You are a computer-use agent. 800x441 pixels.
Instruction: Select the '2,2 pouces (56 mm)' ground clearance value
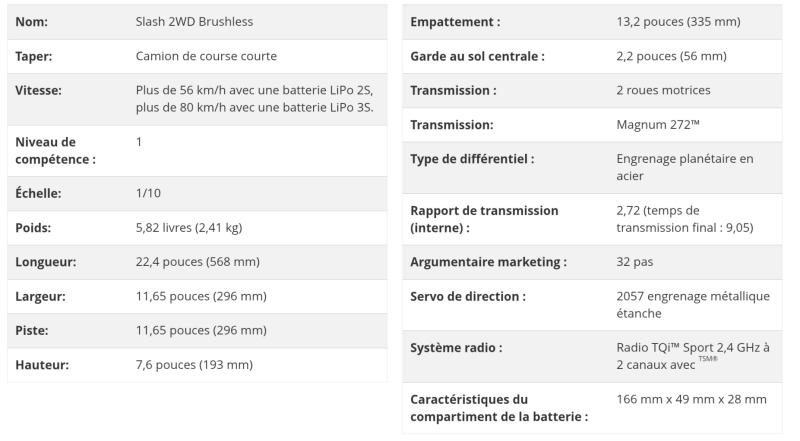pyautogui.click(x=671, y=56)
